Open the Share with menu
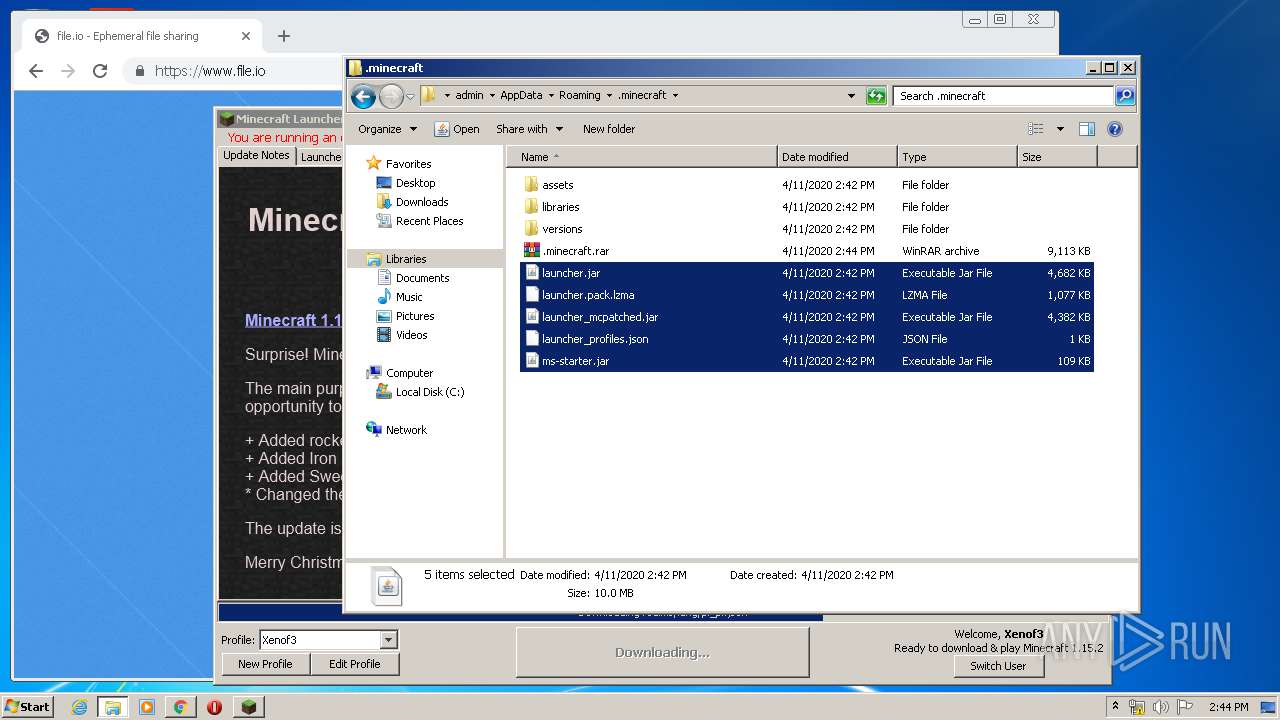 [530, 129]
